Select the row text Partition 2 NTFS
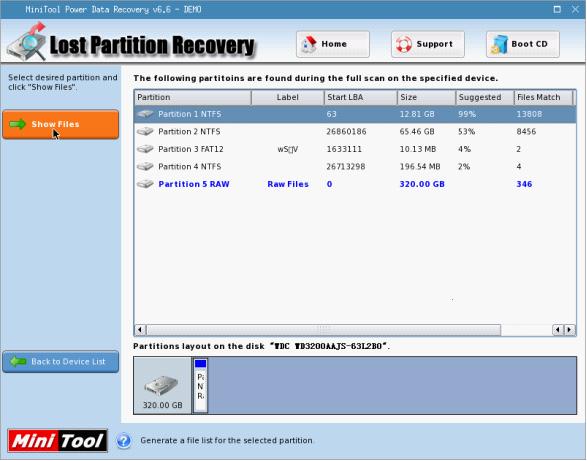 (189, 131)
